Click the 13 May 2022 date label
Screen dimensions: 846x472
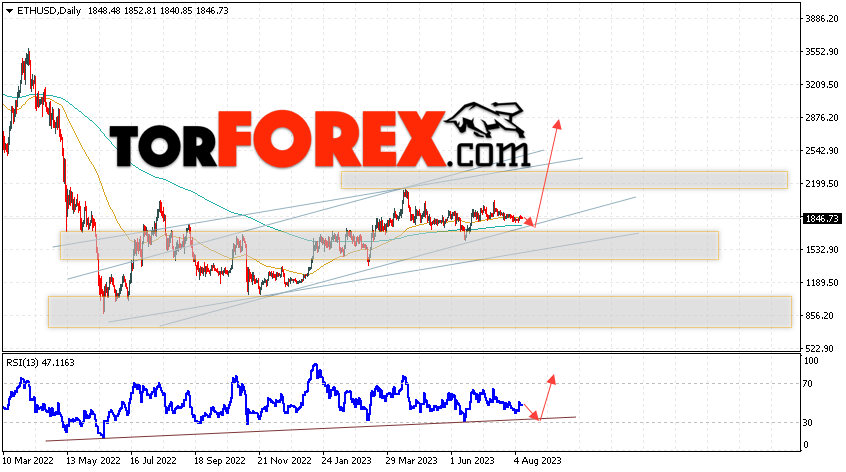coord(93,461)
